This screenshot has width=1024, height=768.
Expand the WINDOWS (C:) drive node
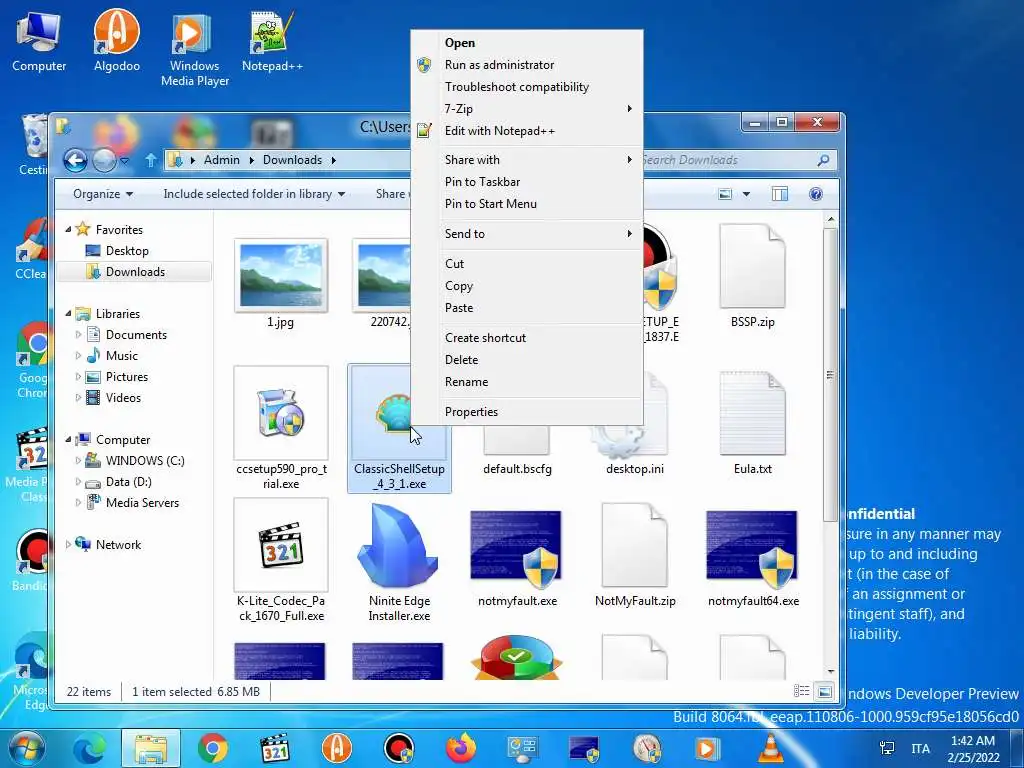(78, 461)
